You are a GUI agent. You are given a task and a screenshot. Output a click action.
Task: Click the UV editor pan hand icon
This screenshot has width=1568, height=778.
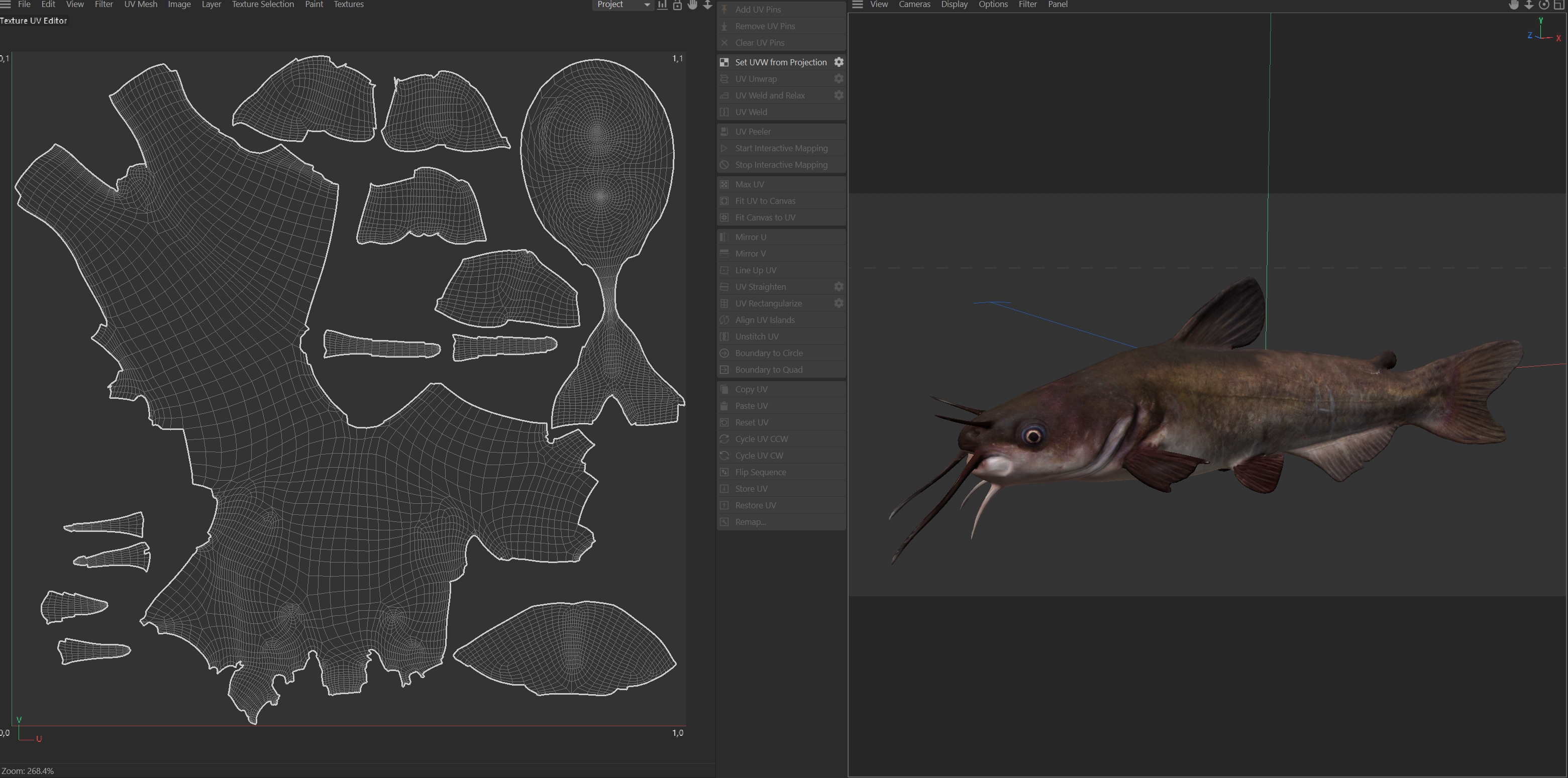693,5
